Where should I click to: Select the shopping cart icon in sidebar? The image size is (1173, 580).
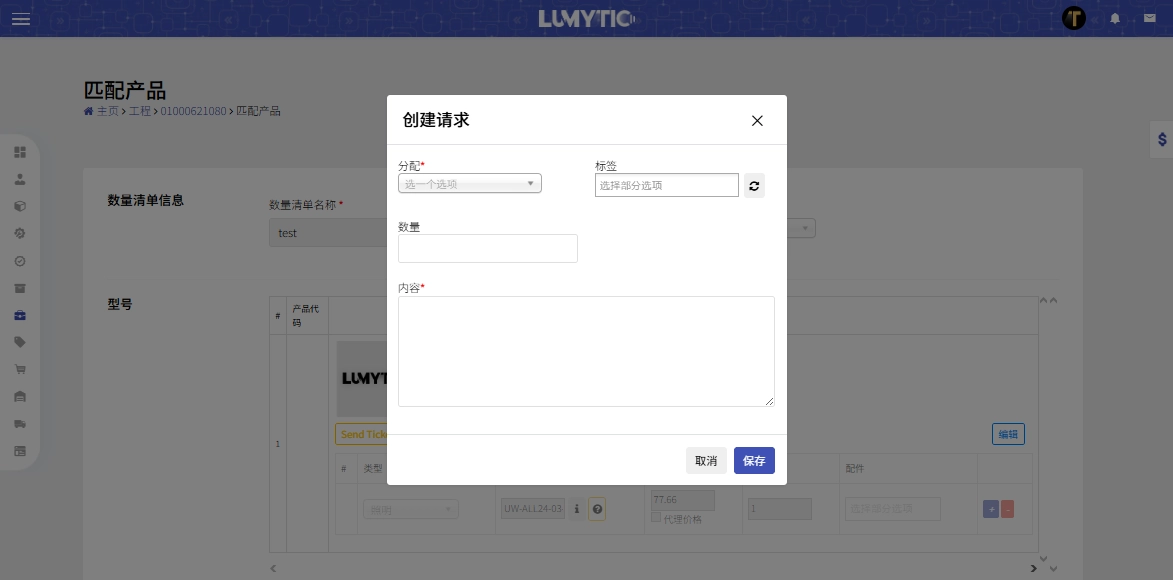coord(20,368)
